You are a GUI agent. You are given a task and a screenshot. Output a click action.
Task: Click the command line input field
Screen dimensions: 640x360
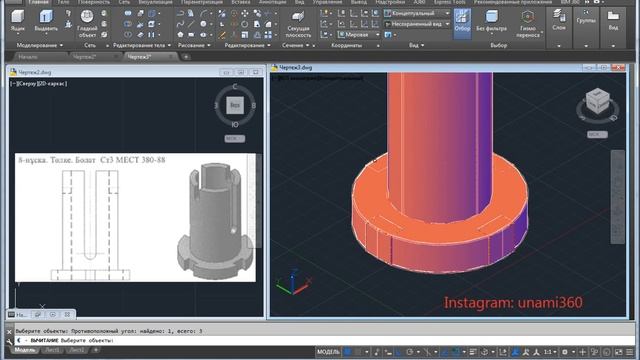point(324,340)
